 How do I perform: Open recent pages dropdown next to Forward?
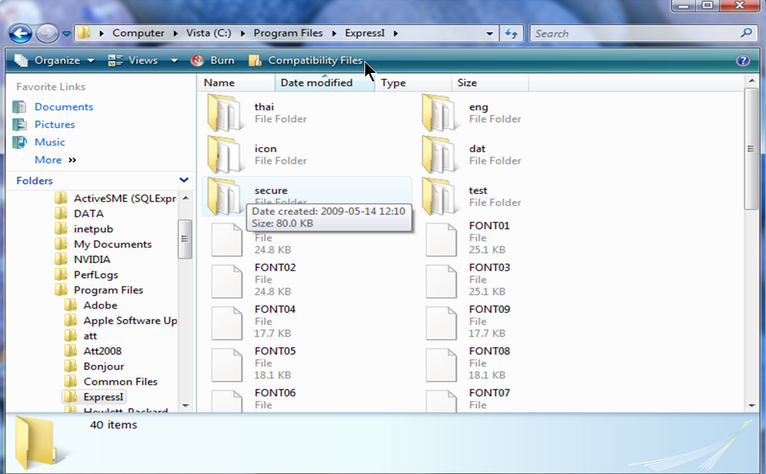(66, 34)
